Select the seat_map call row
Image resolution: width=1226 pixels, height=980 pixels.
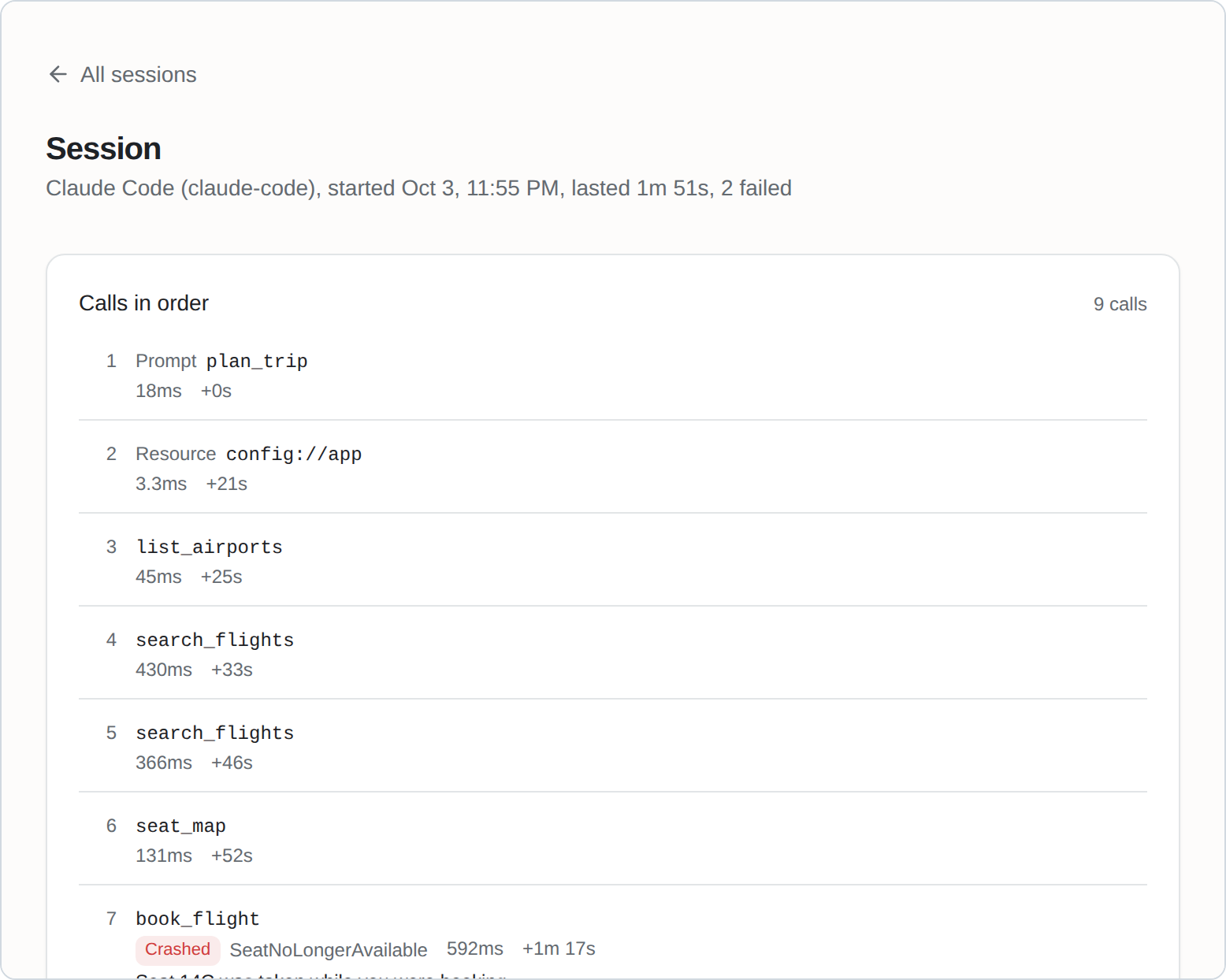click(612, 839)
